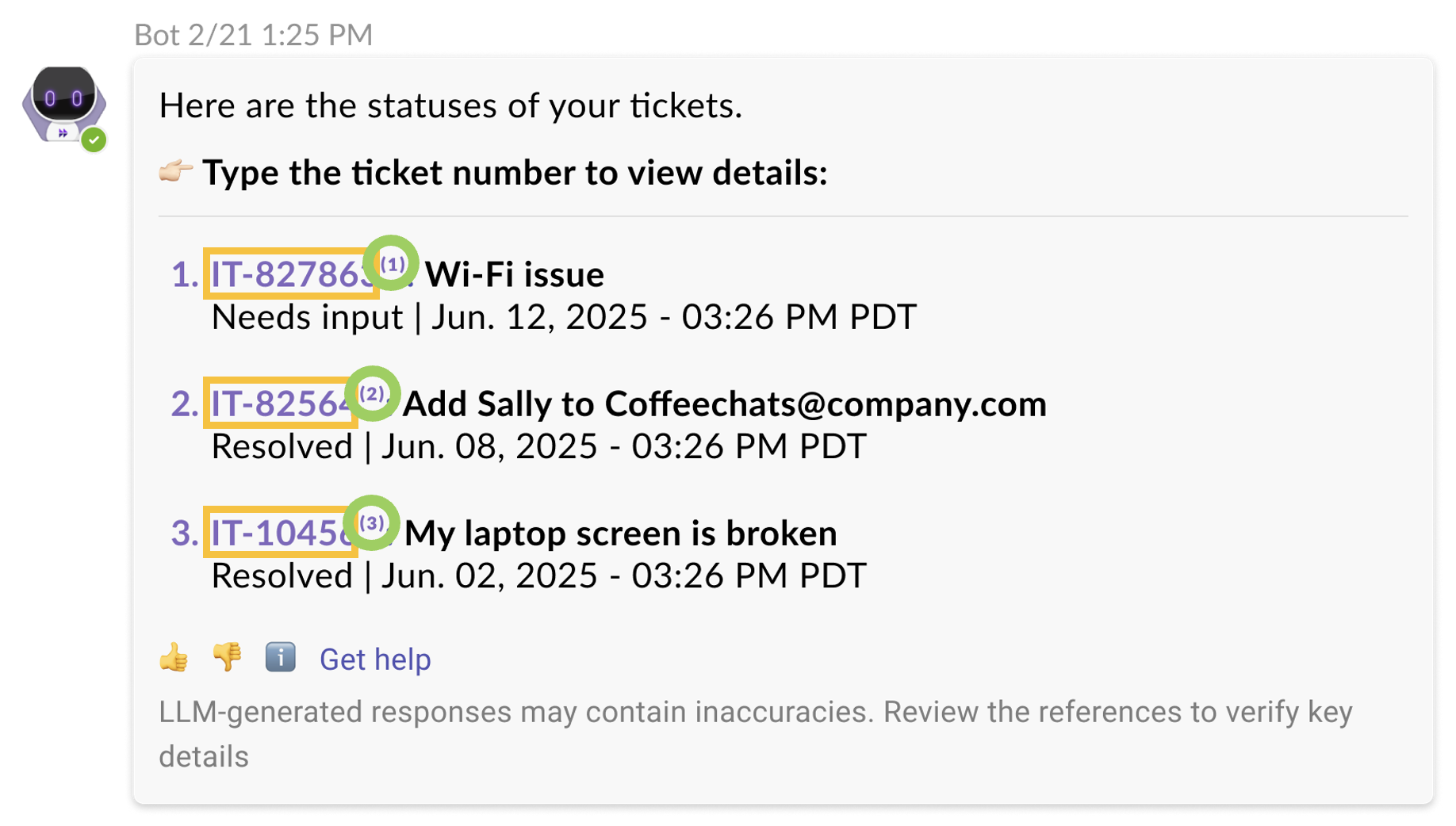This screenshot has height=826, width=1456.
Task: Click the Needs input status line
Action: click(564, 318)
